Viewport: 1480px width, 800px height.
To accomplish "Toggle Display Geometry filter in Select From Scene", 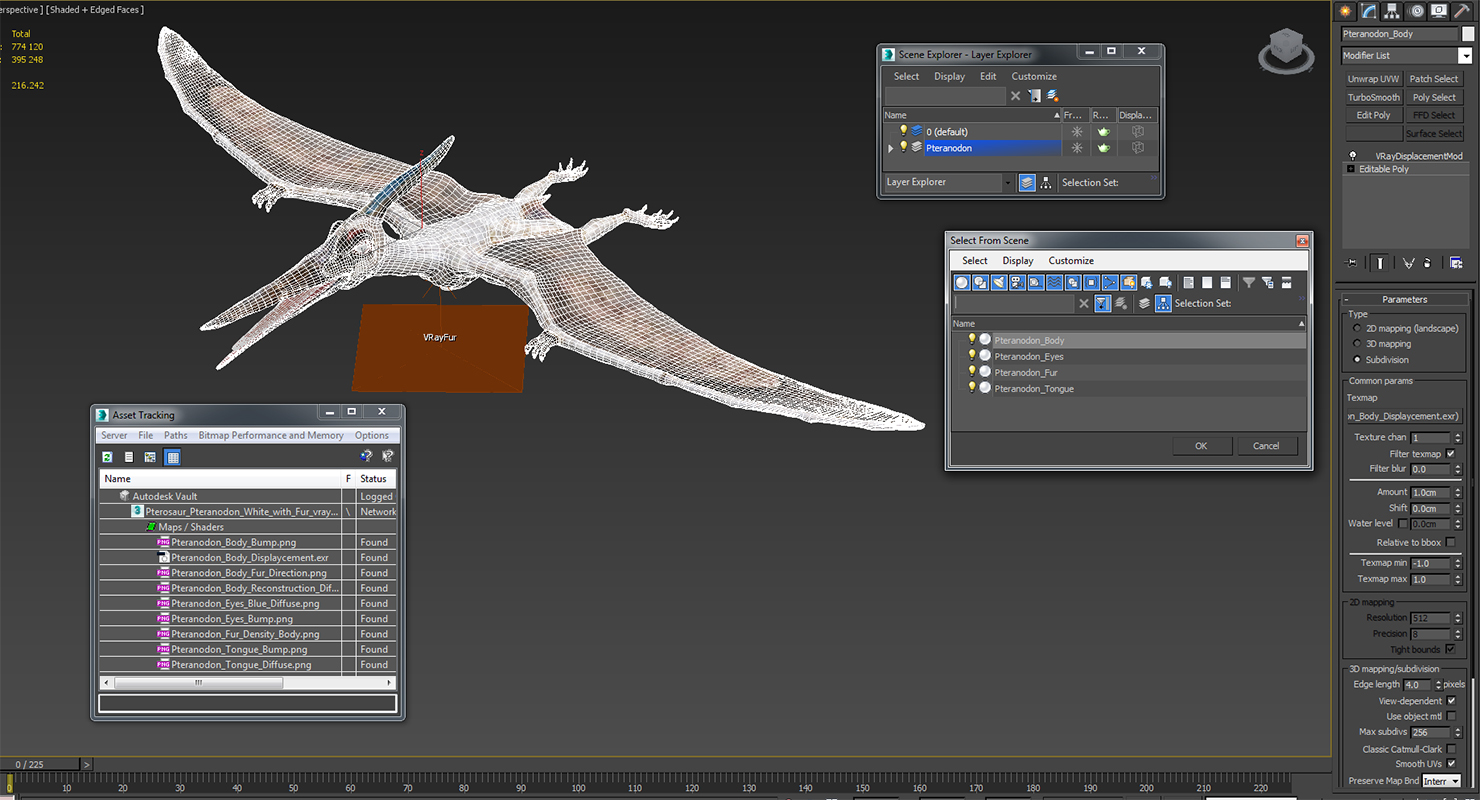I will 962,283.
